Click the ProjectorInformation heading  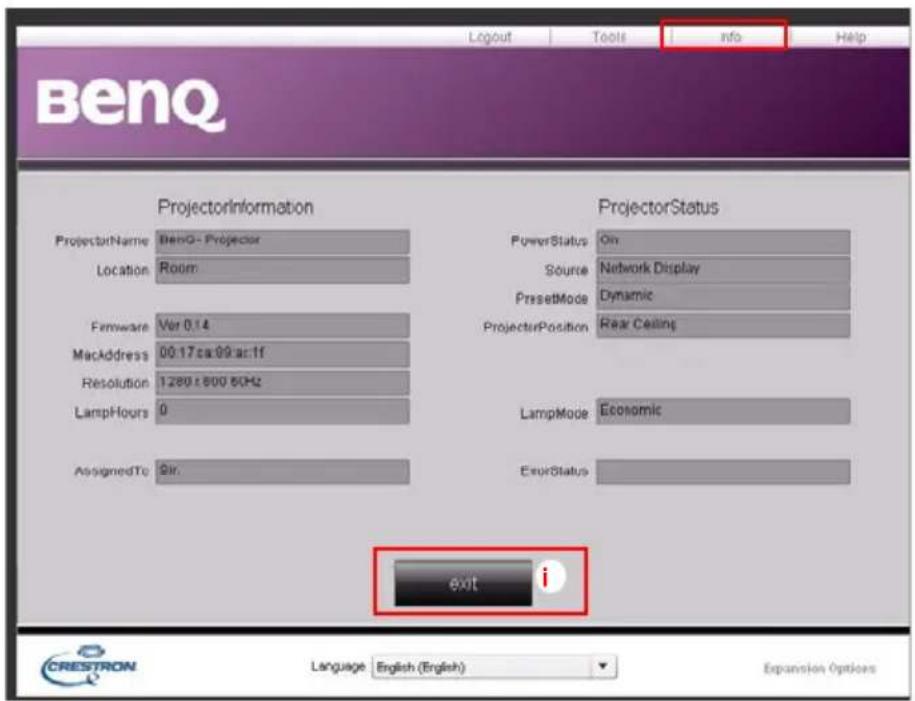tap(235, 207)
